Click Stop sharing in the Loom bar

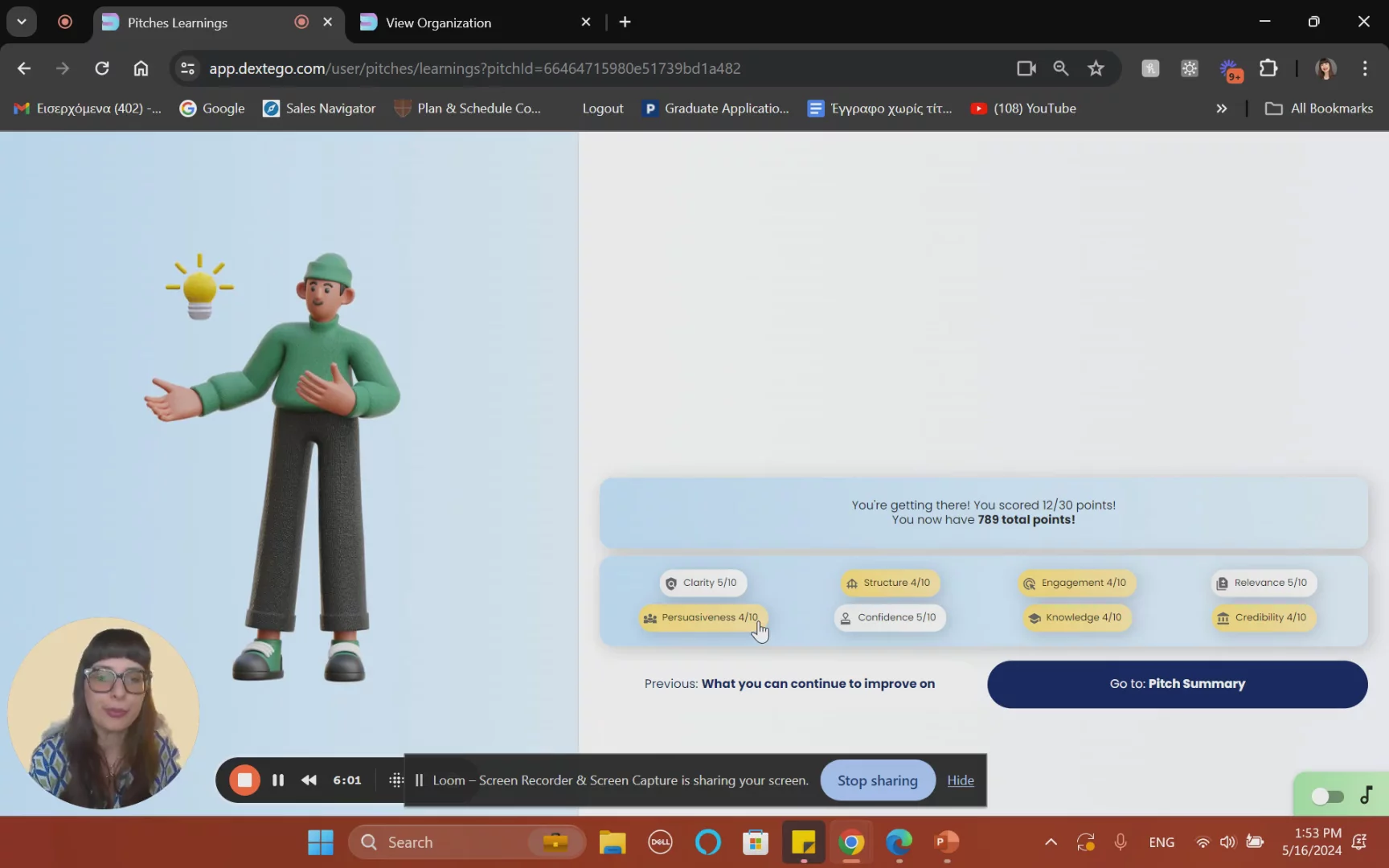pos(877,780)
